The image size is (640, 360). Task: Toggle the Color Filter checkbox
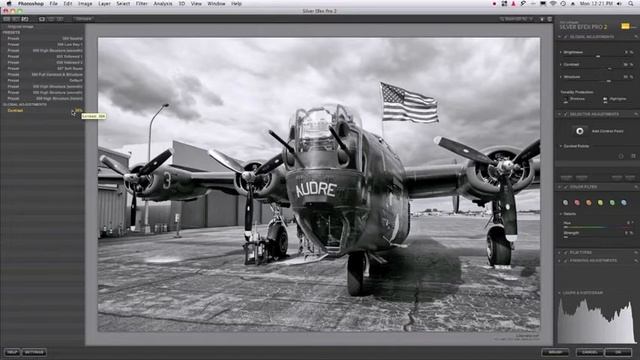point(566,187)
